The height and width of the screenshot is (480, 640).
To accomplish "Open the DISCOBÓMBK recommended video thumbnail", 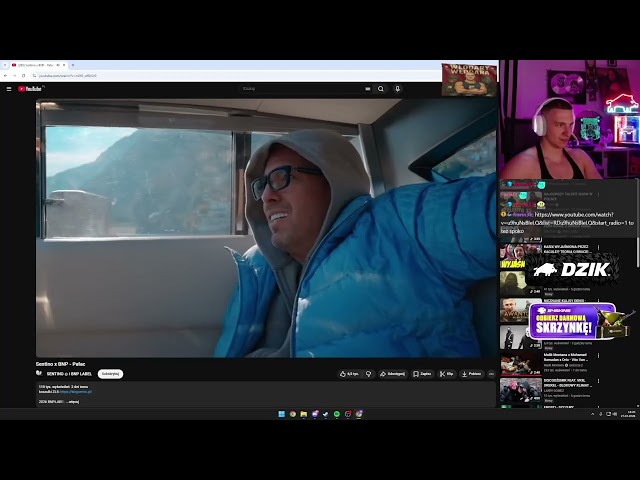I will 520,390.
